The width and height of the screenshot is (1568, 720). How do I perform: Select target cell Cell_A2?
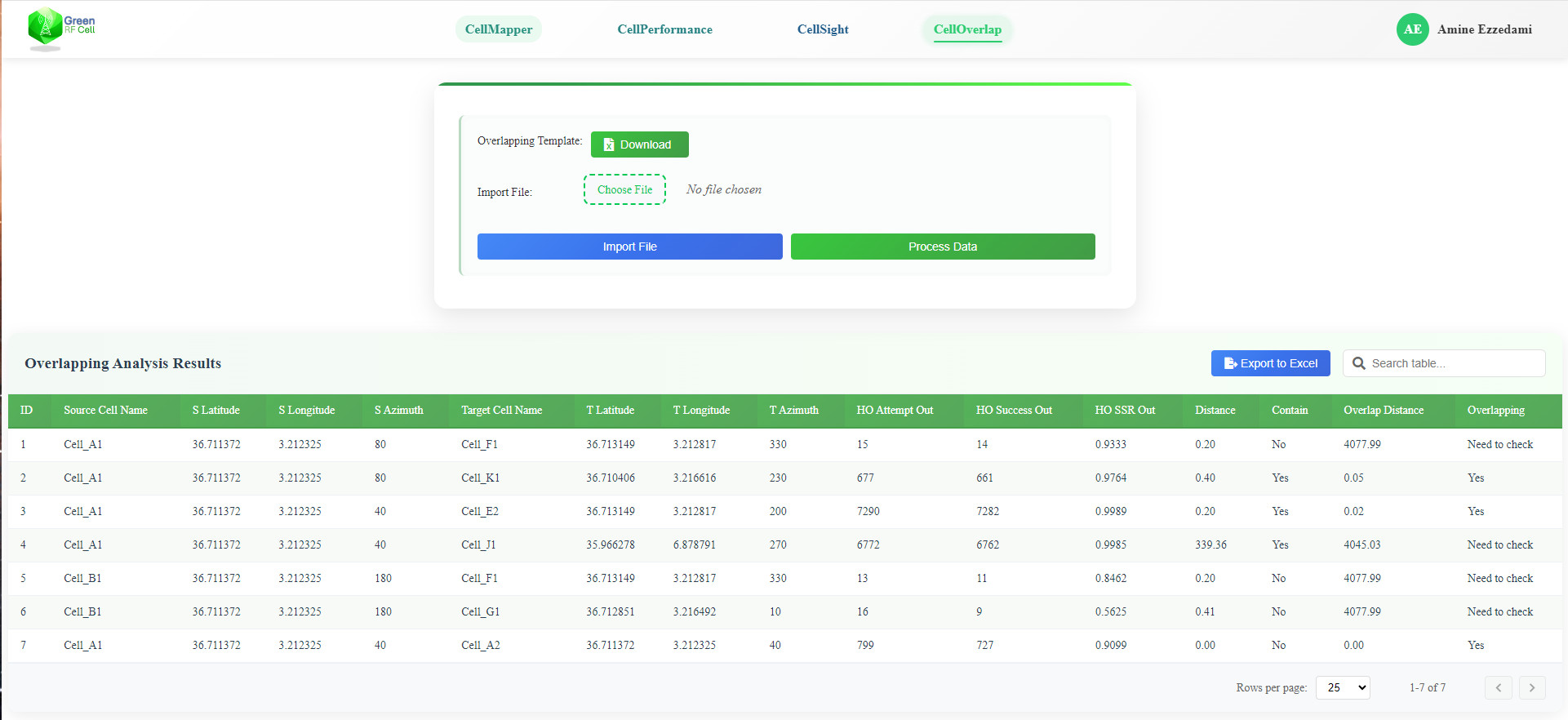[481, 645]
